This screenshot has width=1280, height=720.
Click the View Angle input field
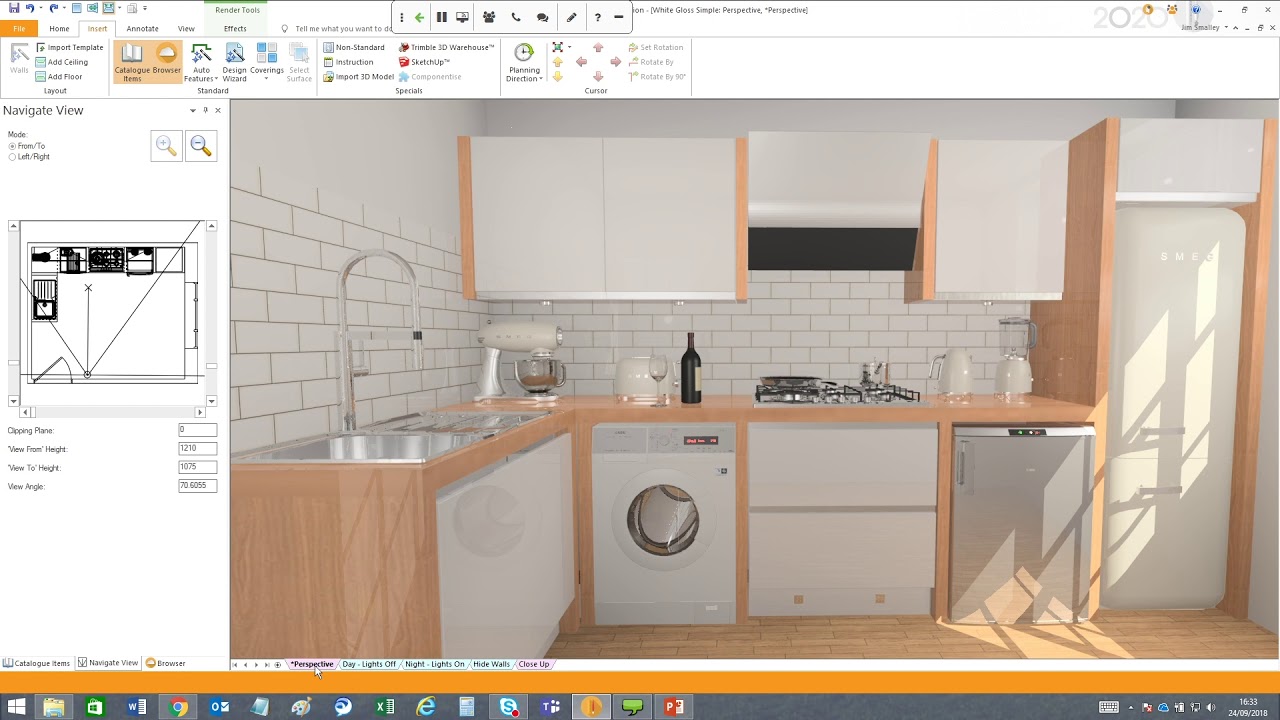coord(197,486)
